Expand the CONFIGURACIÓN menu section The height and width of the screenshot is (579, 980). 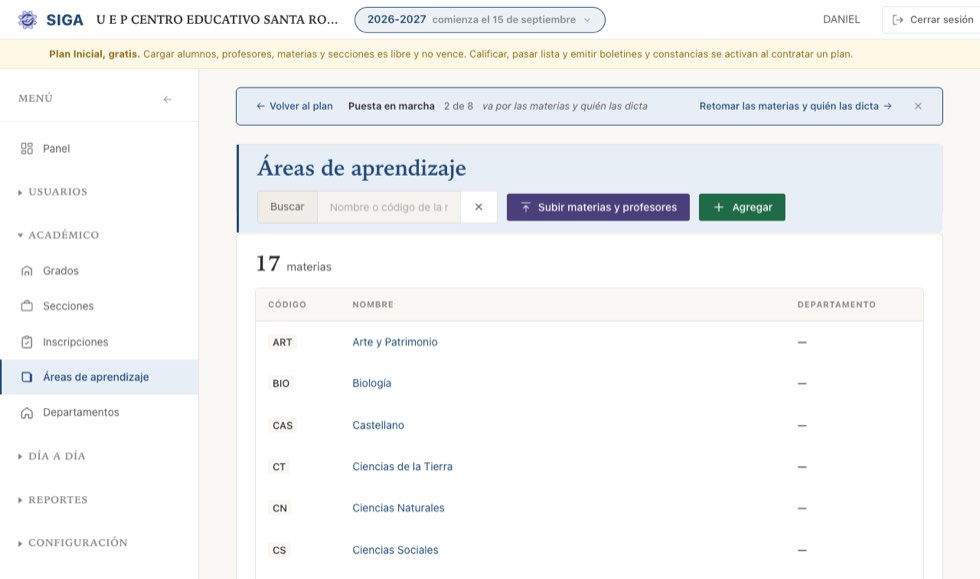coord(73,543)
